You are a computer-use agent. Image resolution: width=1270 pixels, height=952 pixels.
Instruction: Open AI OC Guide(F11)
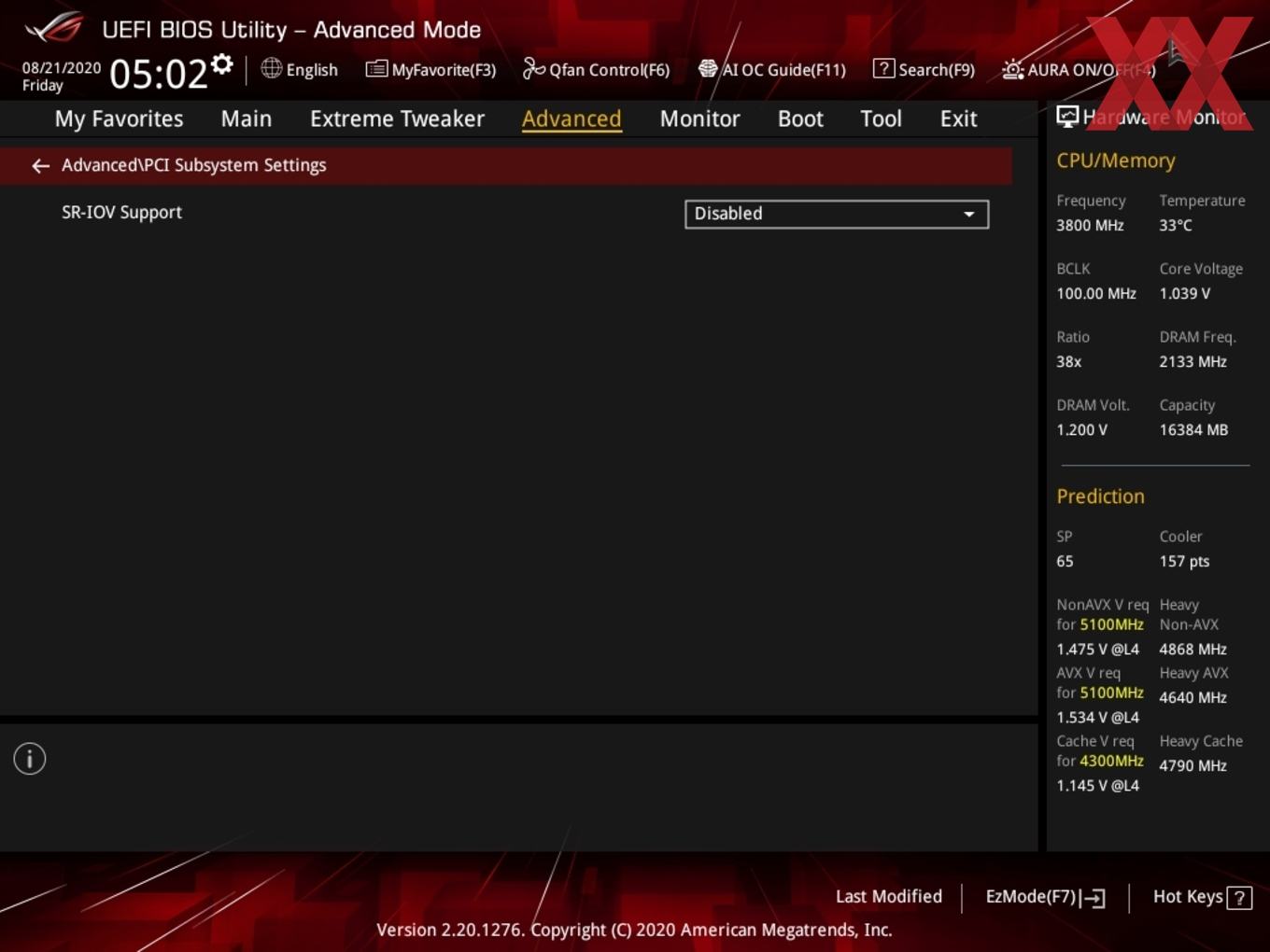772,69
